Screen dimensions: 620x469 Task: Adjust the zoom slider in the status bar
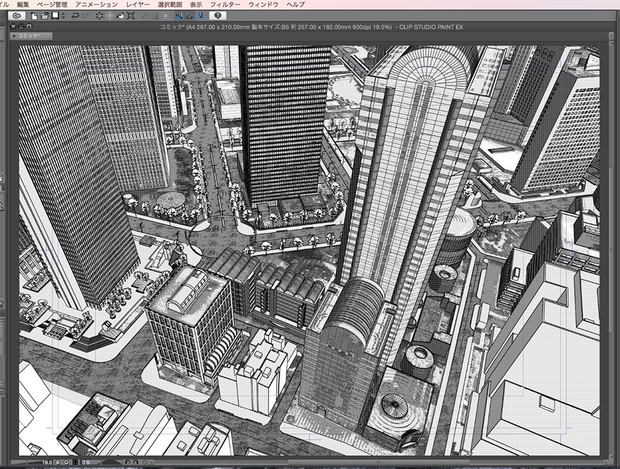pyautogui.click(x=26, y=462)
